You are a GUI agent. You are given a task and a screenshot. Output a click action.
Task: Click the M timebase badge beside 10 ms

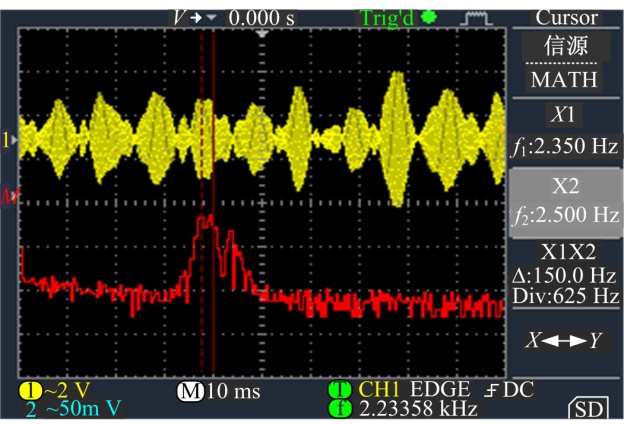point(190,389)
